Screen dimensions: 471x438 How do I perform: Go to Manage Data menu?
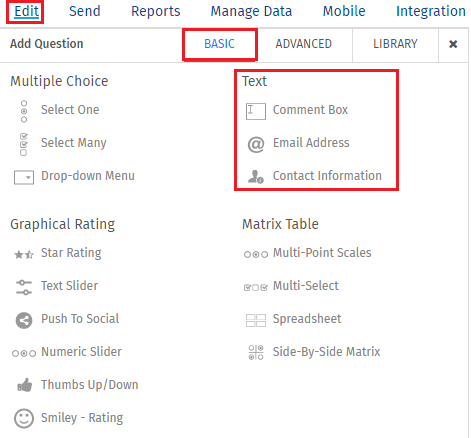pyautogui.click(x=251, y=11)
